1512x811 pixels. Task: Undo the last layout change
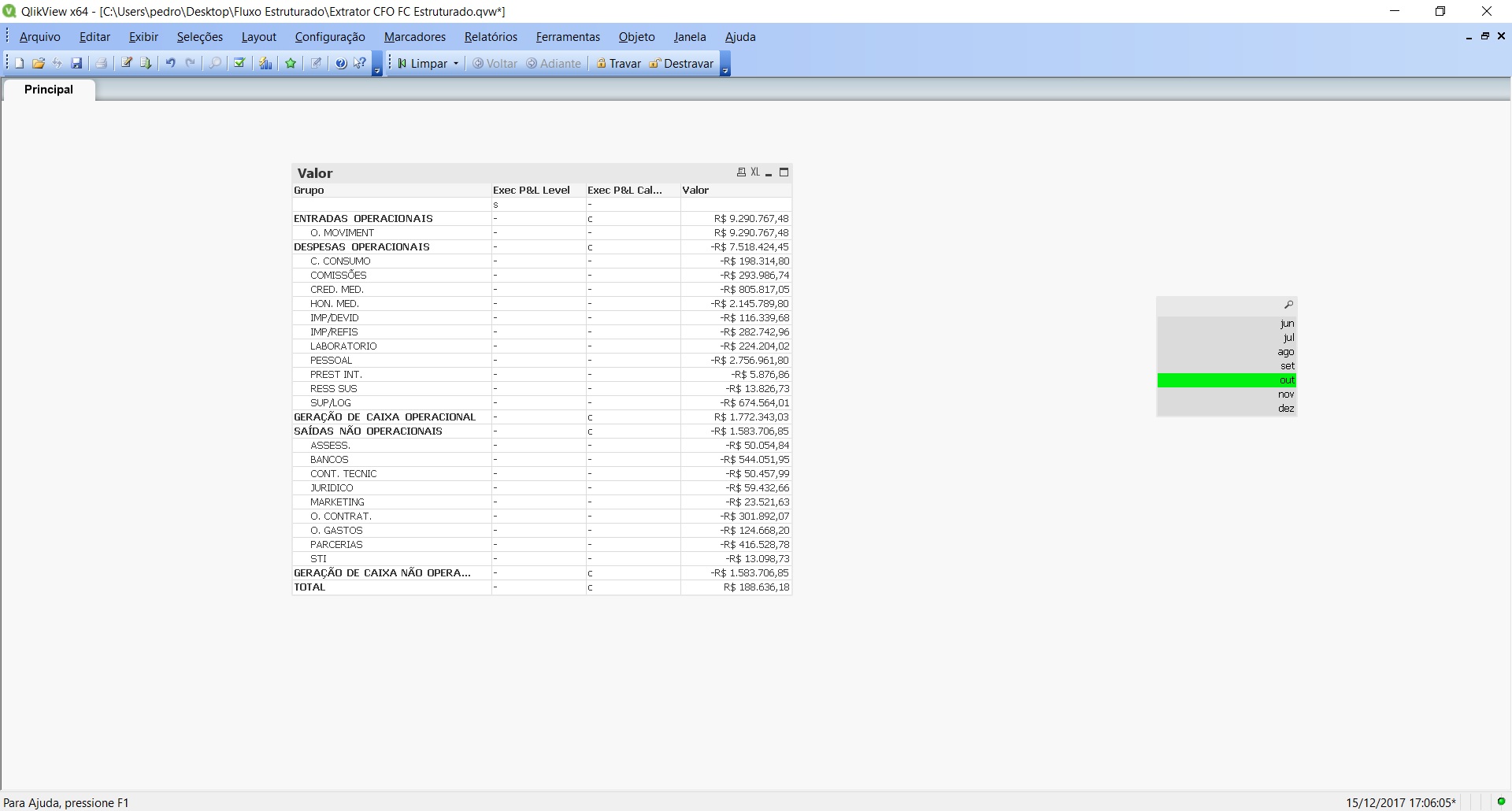point(170,64)
